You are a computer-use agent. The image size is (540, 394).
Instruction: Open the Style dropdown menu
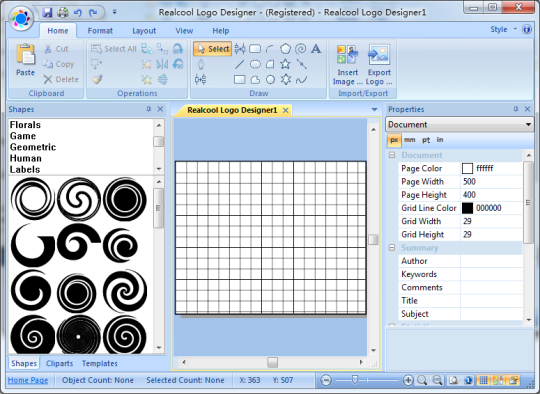coord(503,29)
